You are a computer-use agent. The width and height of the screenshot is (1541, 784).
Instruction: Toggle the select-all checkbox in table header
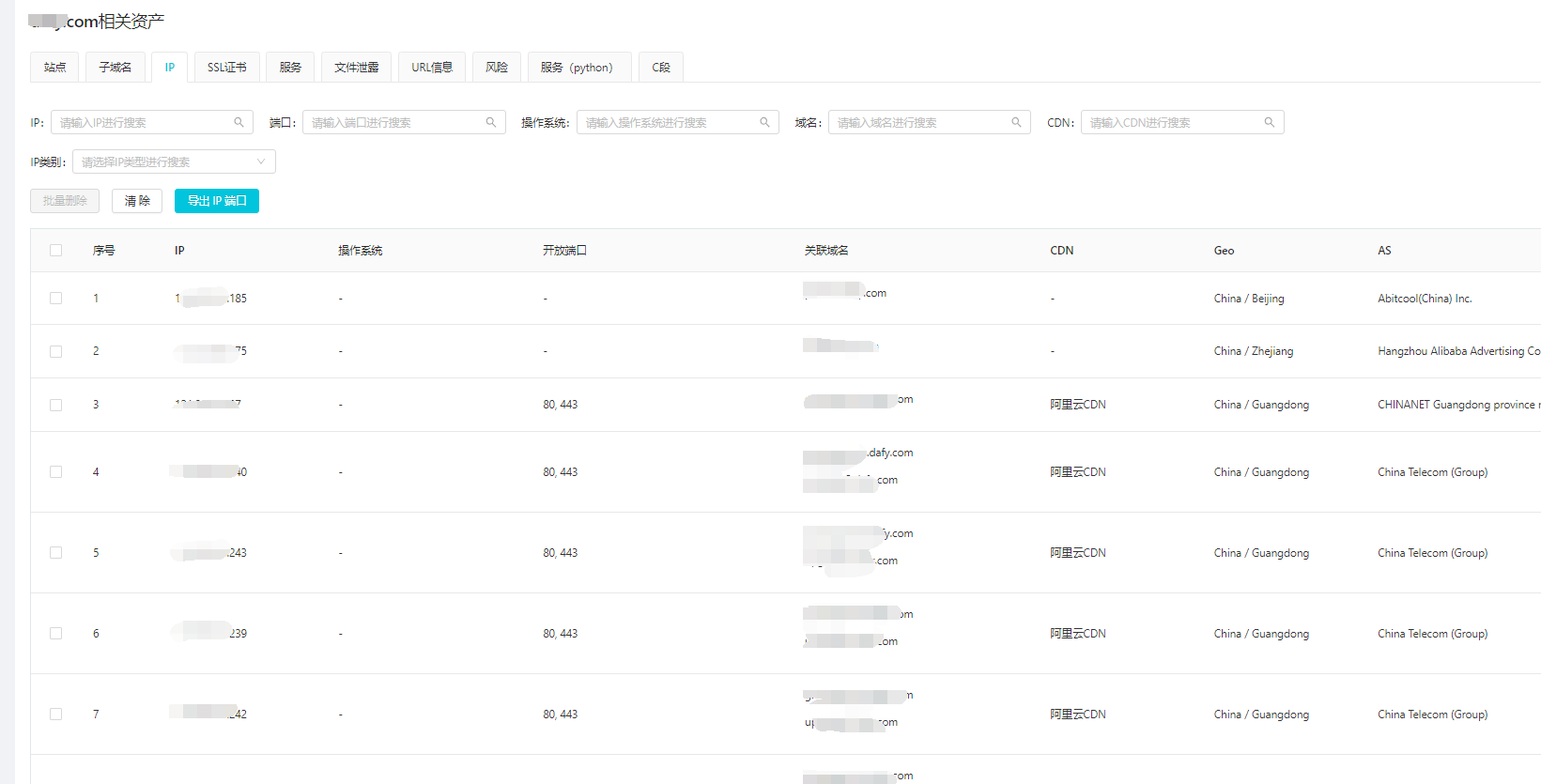pyautogui.click(x=56, y=251)
